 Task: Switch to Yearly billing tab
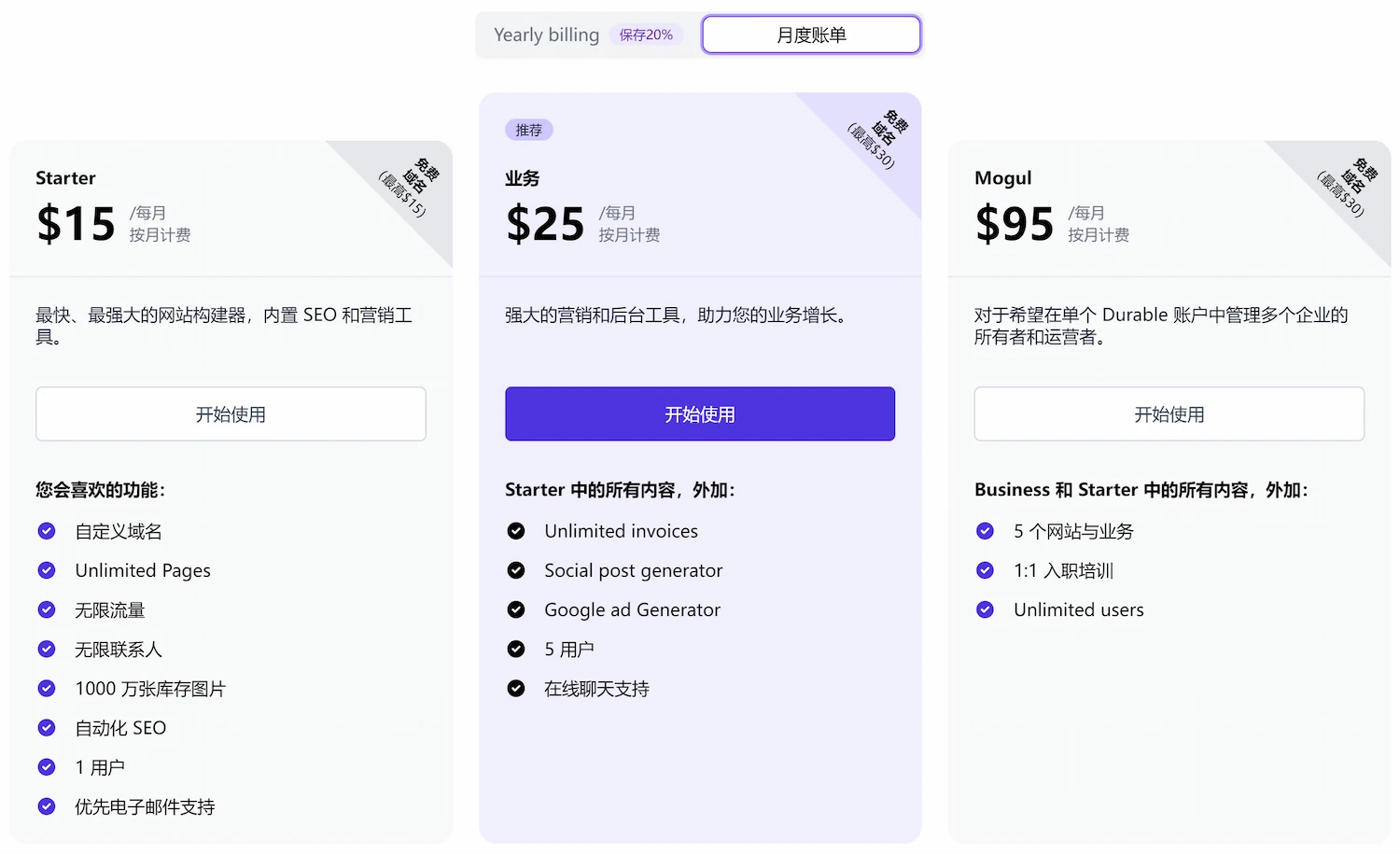(x=546, y=35)
